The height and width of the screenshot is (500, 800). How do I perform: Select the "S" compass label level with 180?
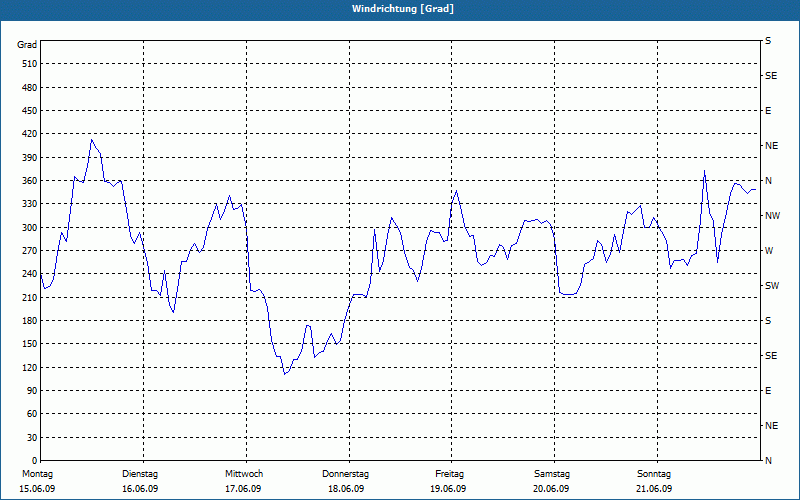pyautogui.click(x=768, y=321)
